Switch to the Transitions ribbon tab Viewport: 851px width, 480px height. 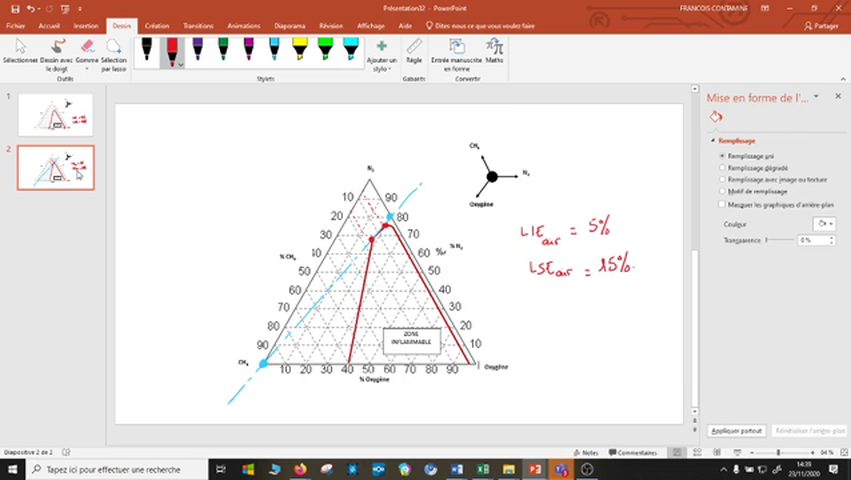[x=198, y=25]
